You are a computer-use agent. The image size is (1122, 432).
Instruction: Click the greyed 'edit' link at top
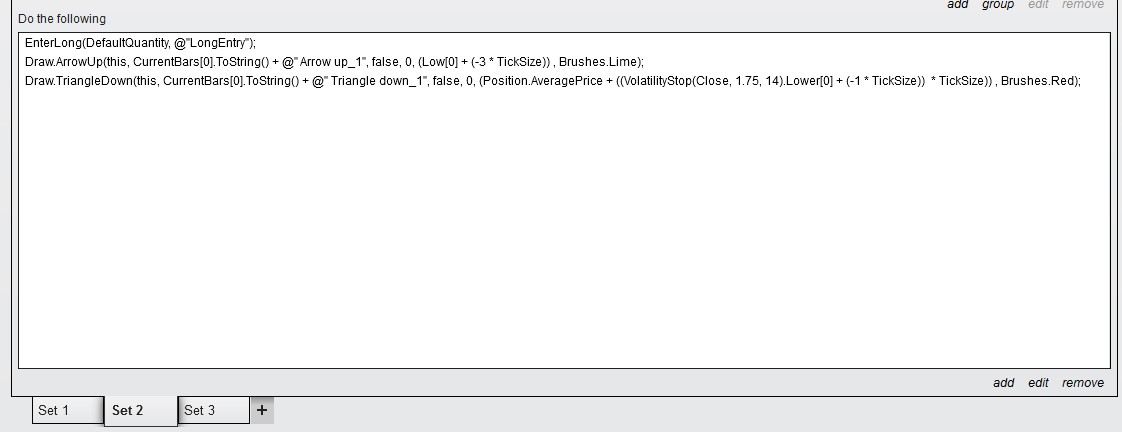[x=1038, y=5]
